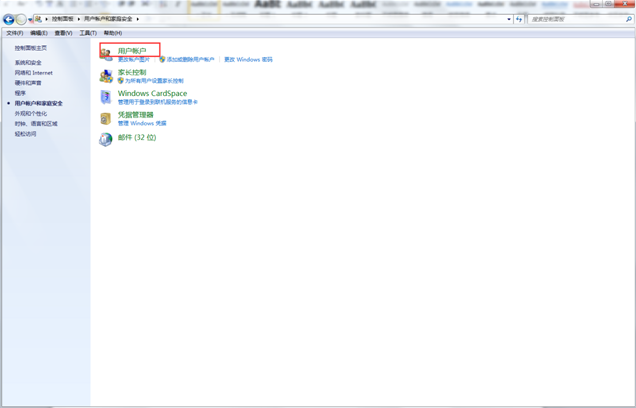Open 轻松访问 in the sidebar
The image size is (636, 408).
26,133
